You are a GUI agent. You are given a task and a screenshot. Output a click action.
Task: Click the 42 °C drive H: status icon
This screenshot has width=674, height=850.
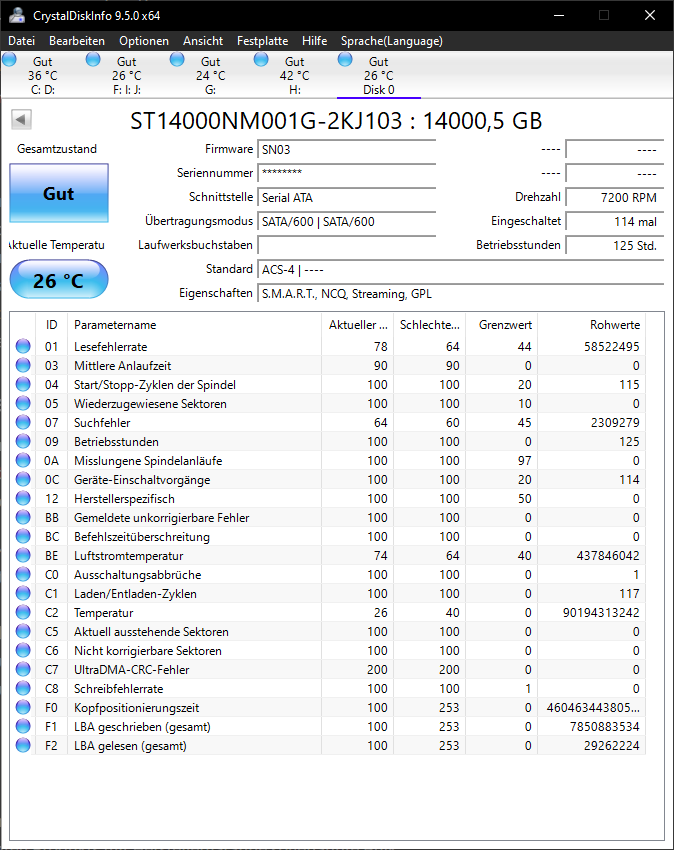click(261, 60)
